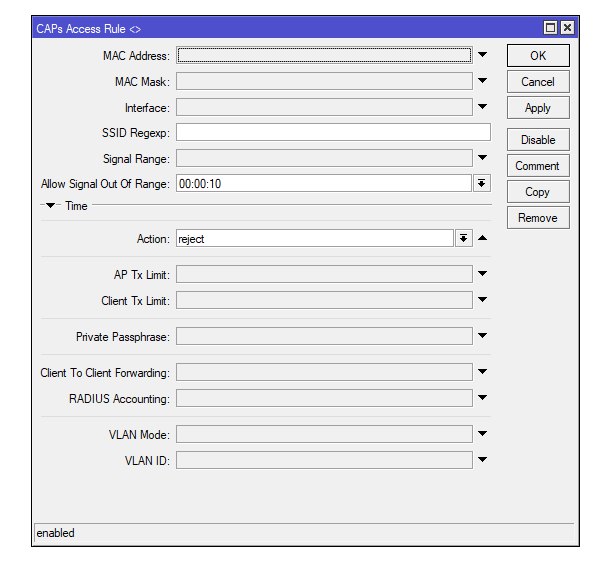Screen dimensions: 615x578
Task: Expand the Private Passphrase arrow
Action: (482, 336)
